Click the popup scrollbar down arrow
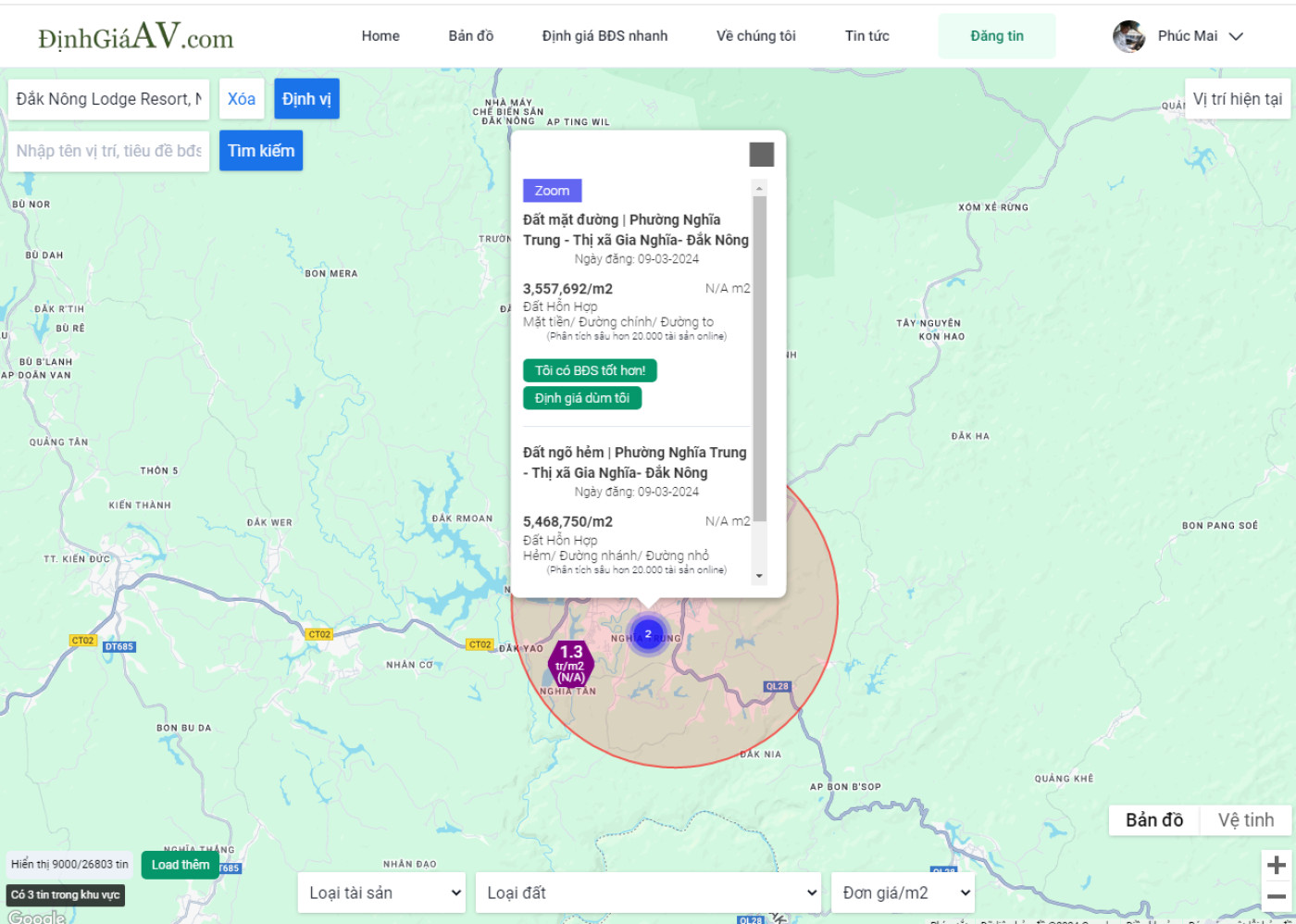 point(759,576)
